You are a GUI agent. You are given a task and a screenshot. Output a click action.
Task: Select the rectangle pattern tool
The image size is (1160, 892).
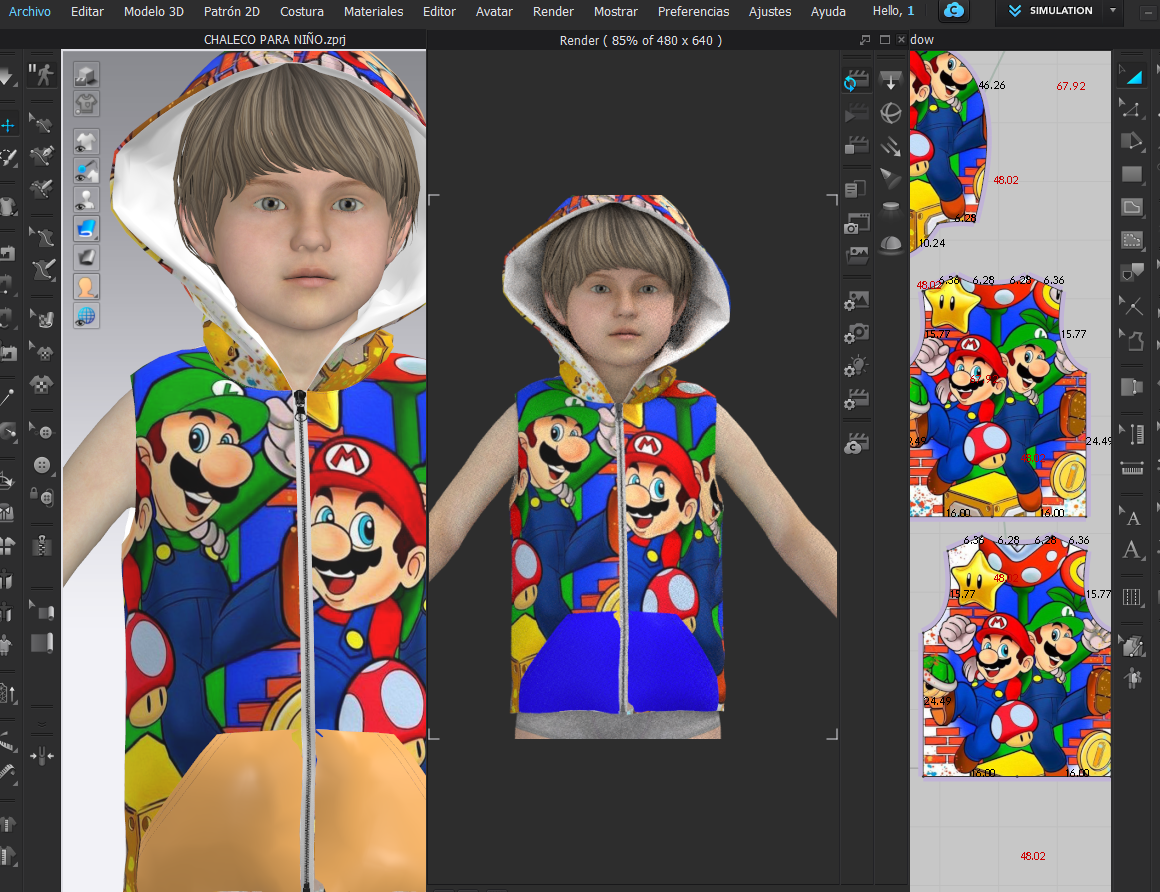(x=1132, y=174)
